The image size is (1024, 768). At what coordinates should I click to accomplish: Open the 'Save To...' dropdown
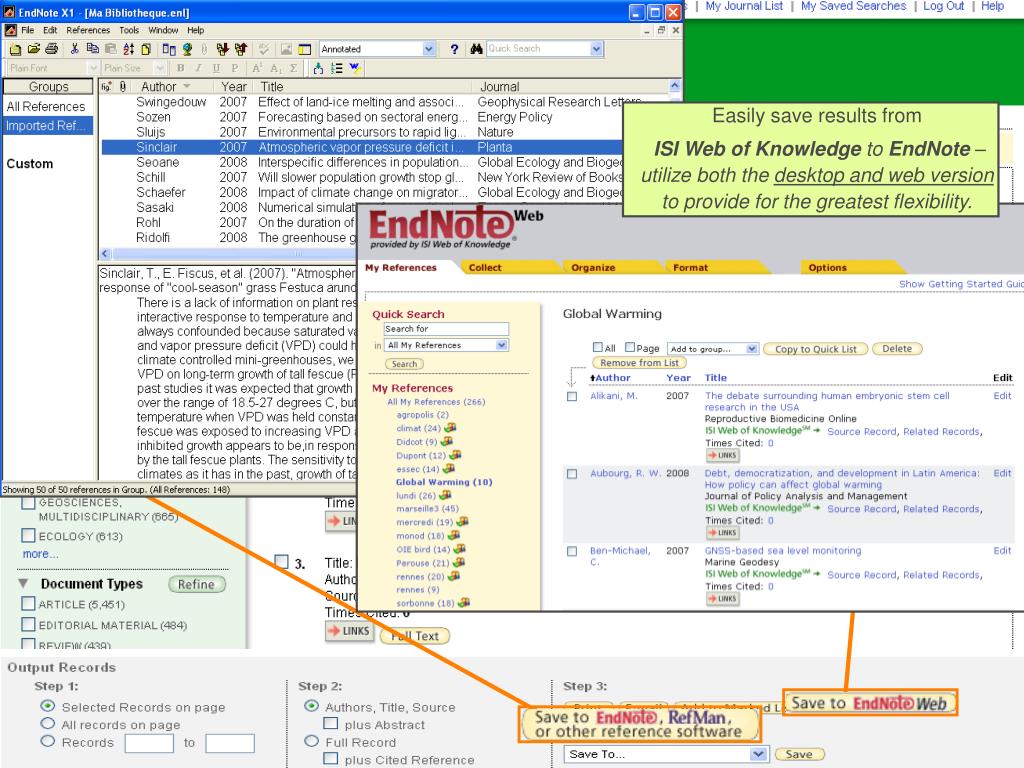(x=666, y=754)
